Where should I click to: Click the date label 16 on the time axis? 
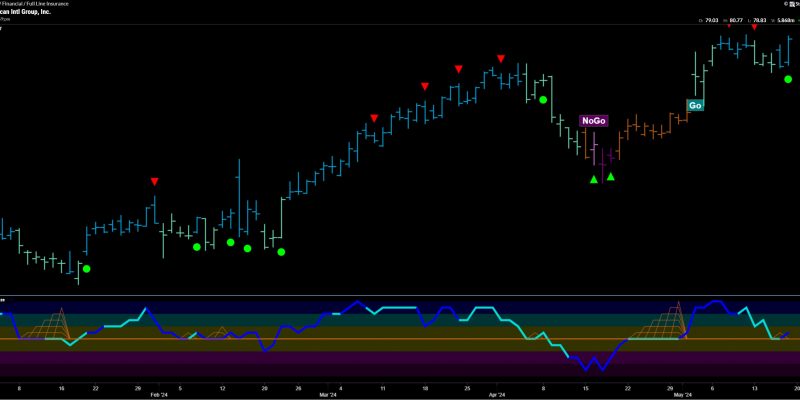61,388
